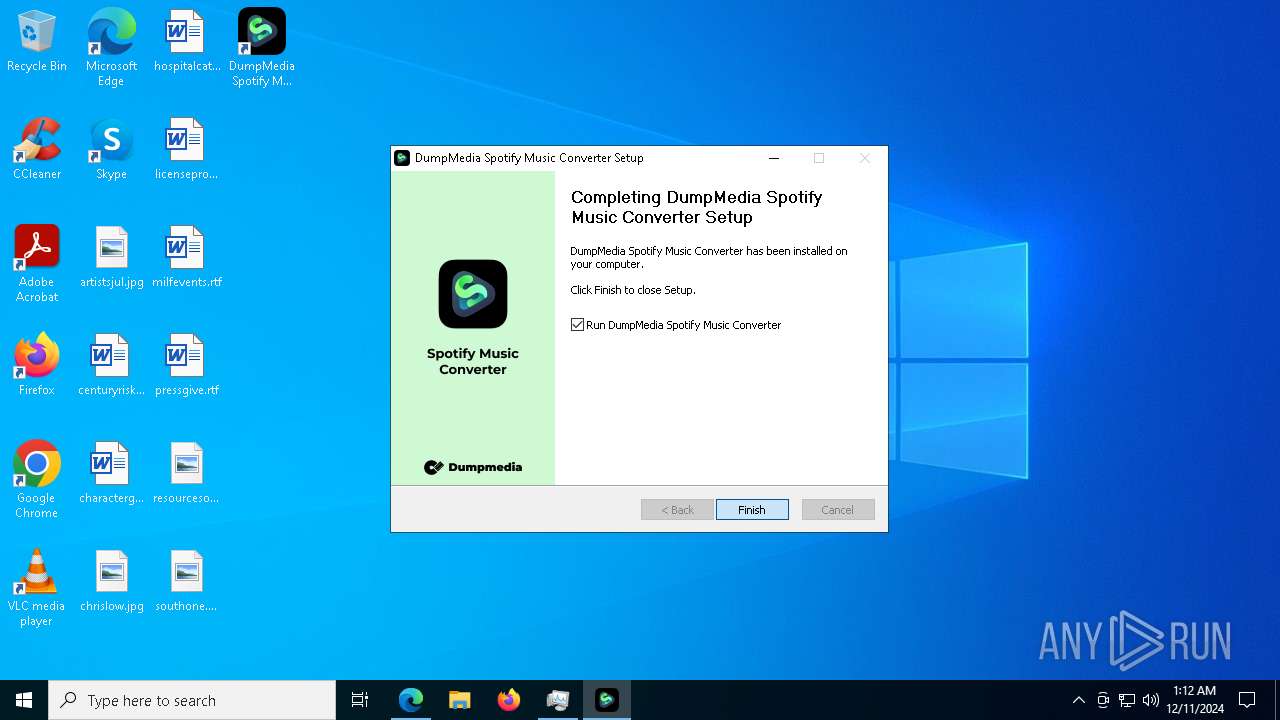Minimize the Setup window
Viewport: 1280px width, 720px height.
tap(774, 158)
